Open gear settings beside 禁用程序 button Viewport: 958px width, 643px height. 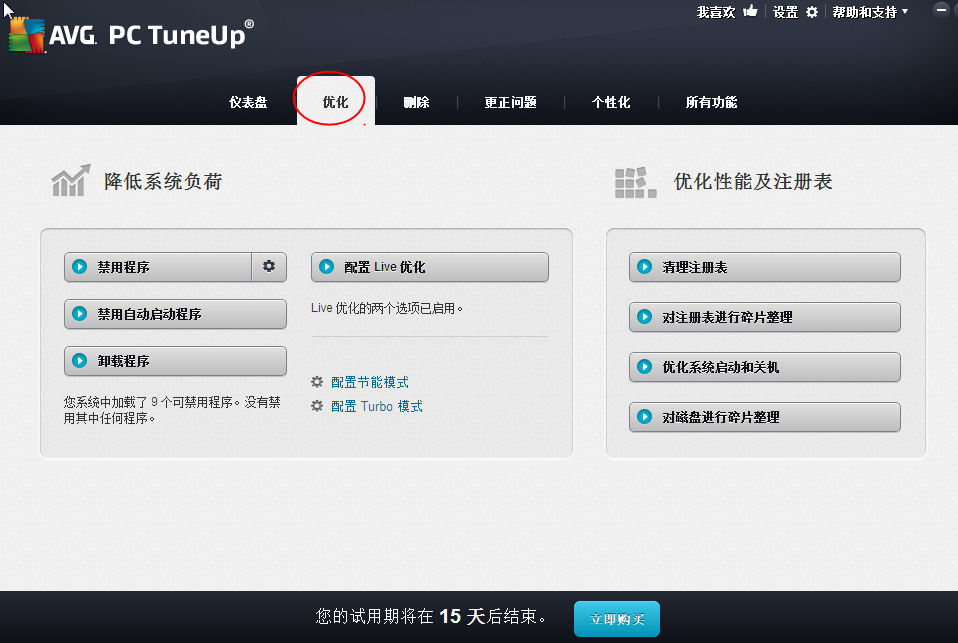(x=269, y=266)
